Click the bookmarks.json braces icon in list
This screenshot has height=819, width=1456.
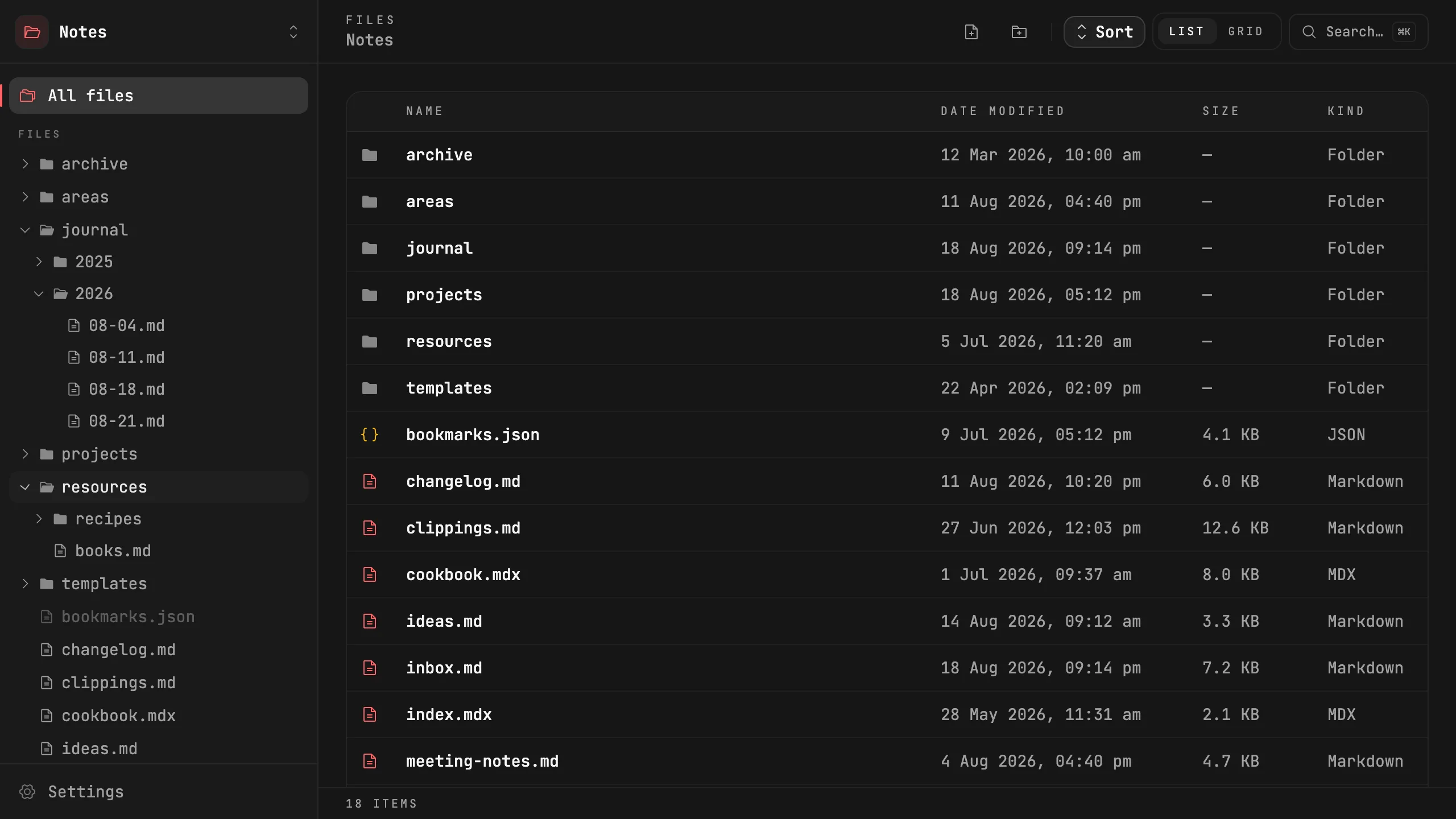370,435
